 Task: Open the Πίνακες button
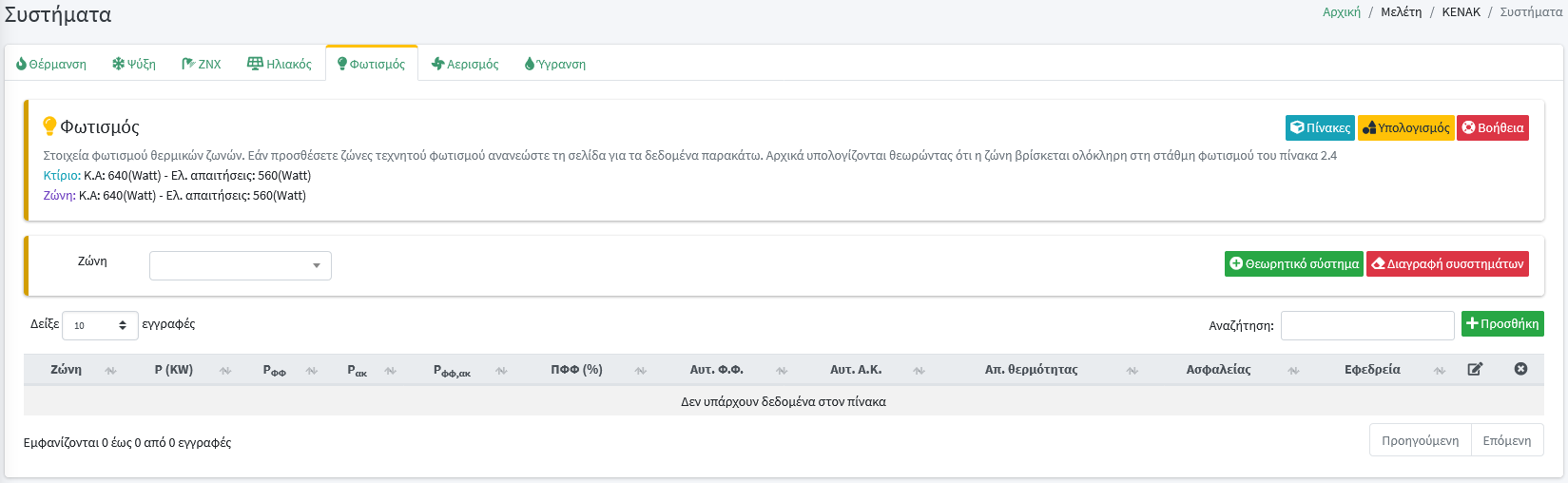(x=1320, y=127)
